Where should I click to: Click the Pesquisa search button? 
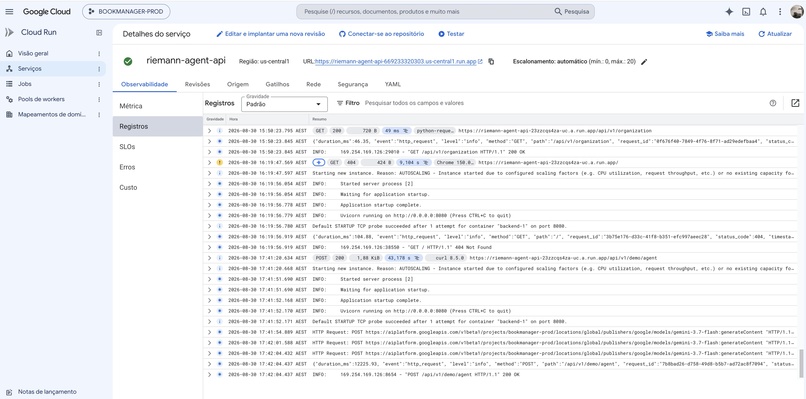[572, 11]
